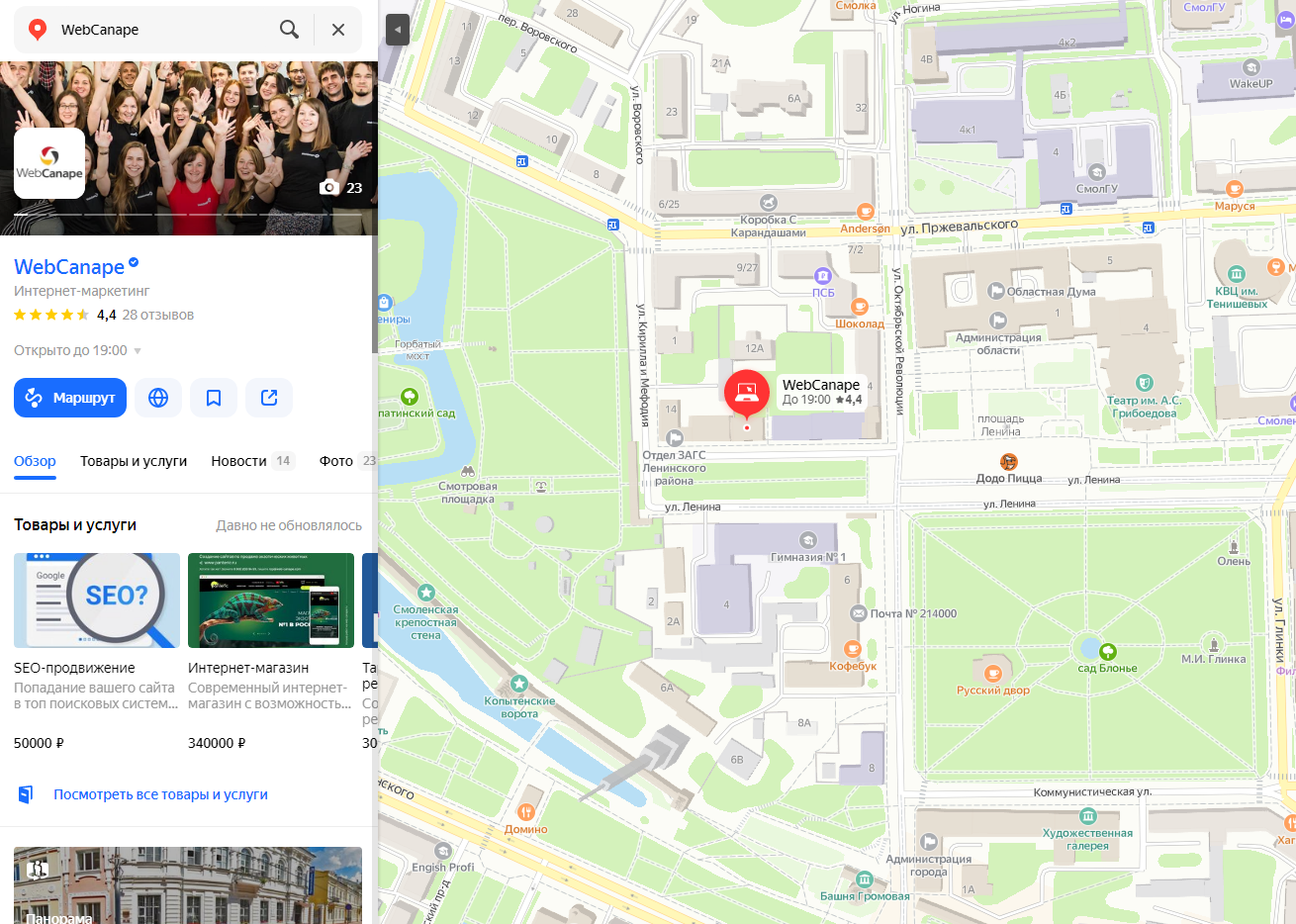Select the Смотровая площадка binoculars marker
1296x924 pixels.
click(469, 471)
